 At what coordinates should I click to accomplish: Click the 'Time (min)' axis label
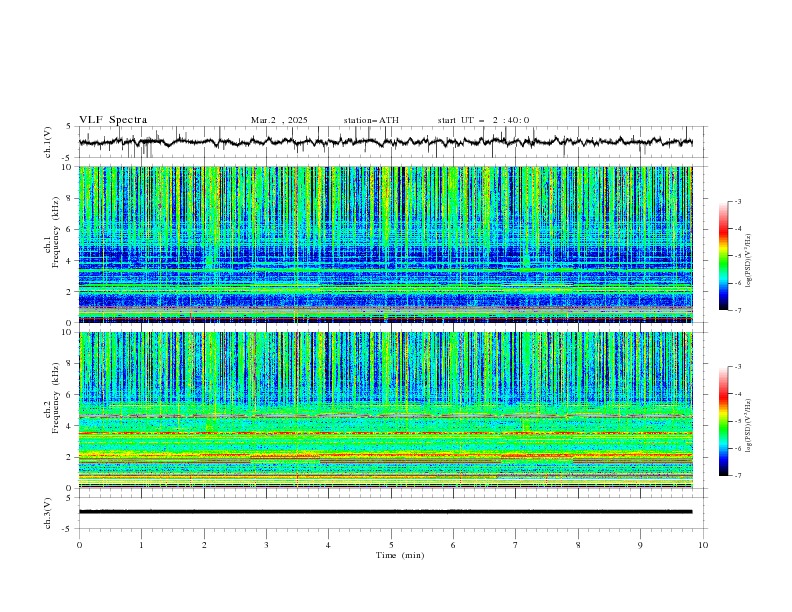(x=400, y=555)
